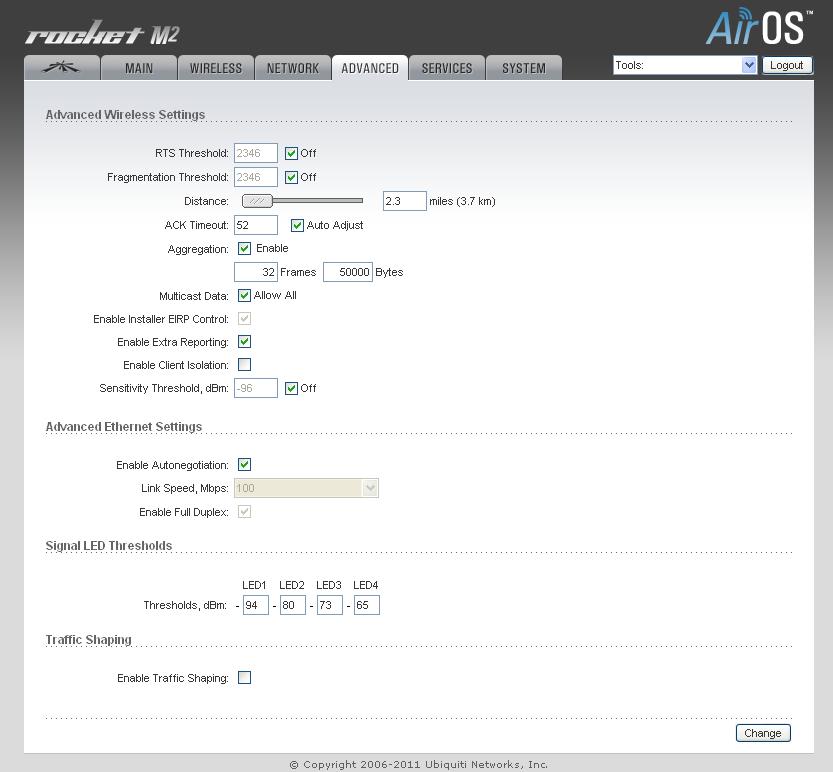
Task: Click the LED1 threshold field
Action: (x=256, y=605)
